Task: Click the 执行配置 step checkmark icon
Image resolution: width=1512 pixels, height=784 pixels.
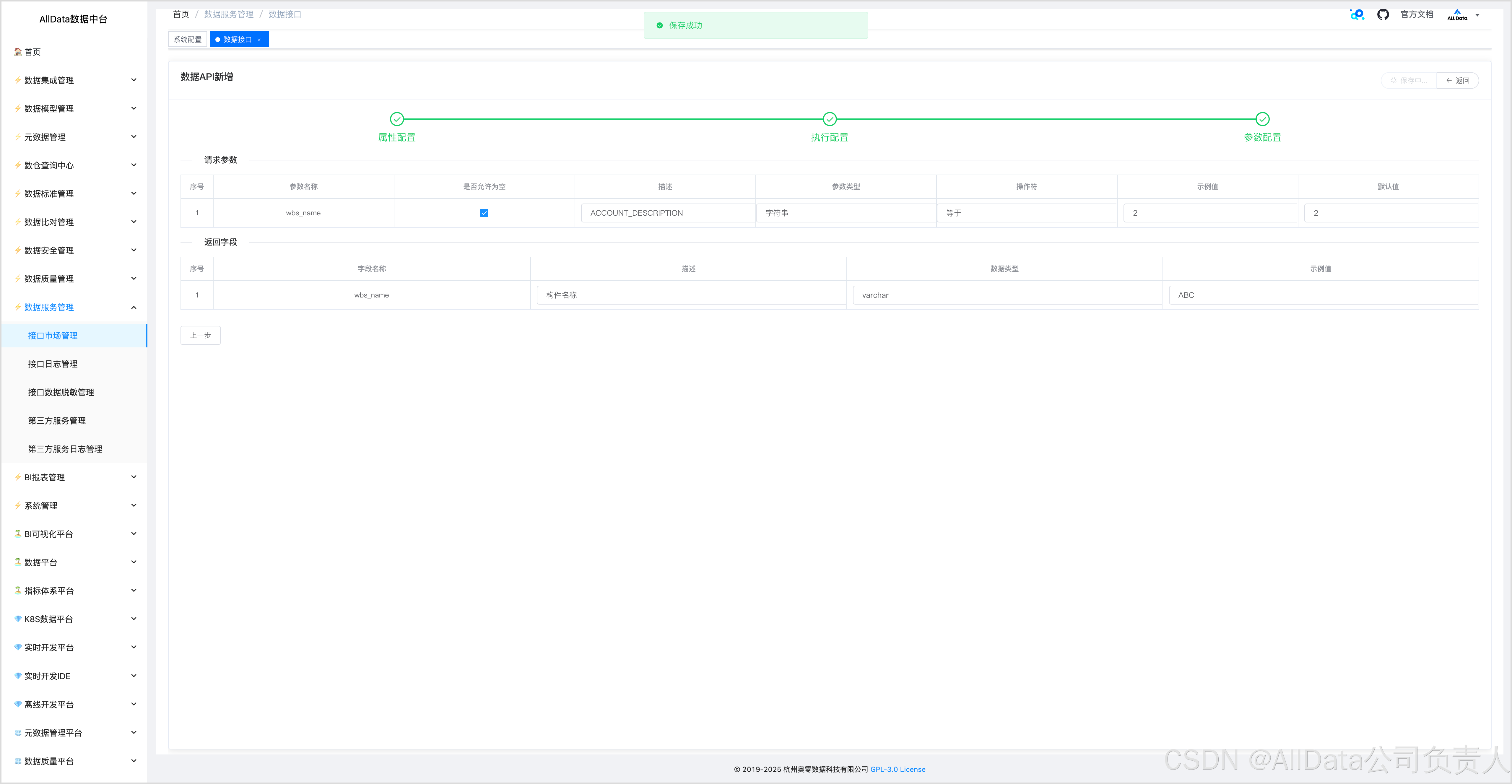Action: (829, 119)
